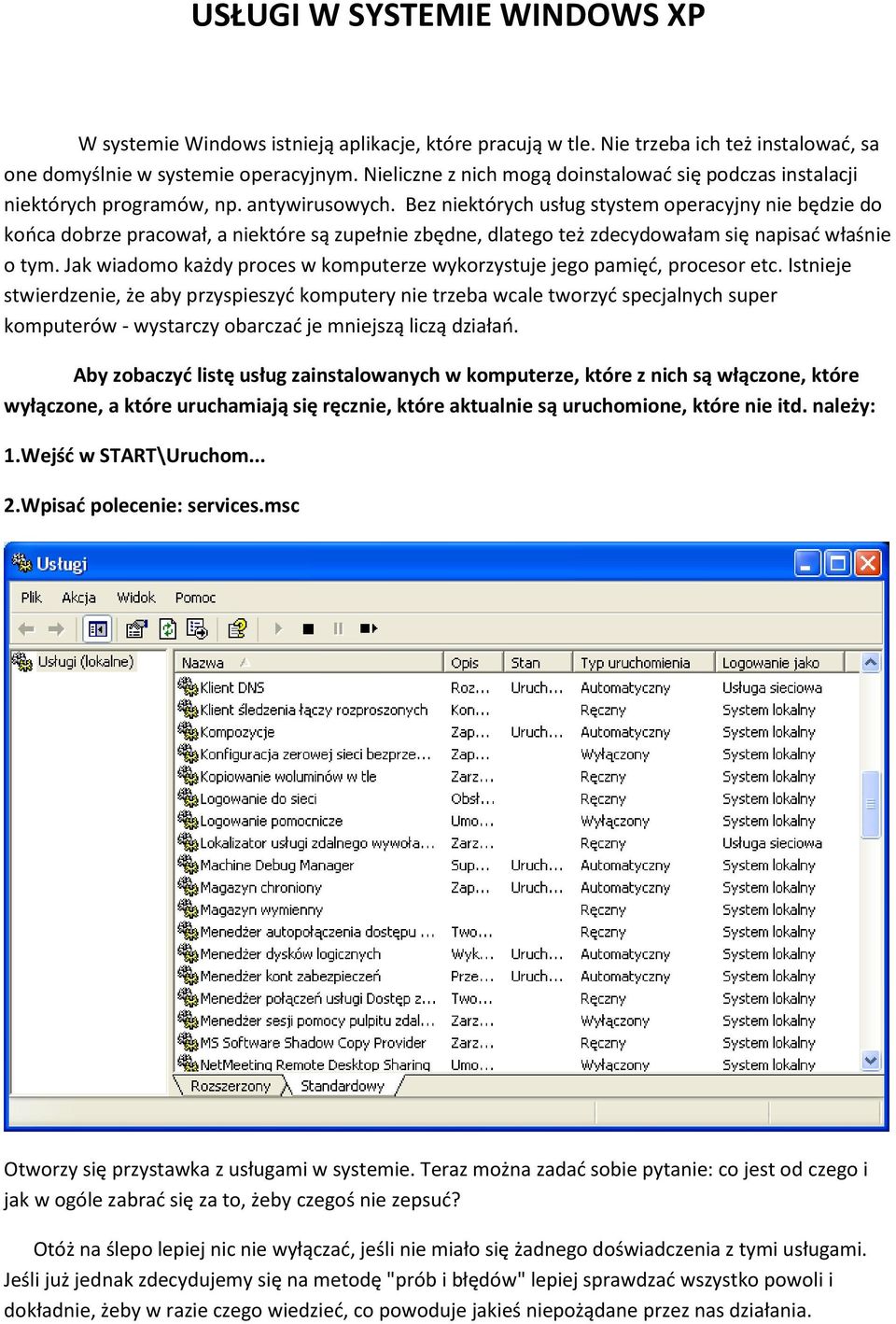This screenshot has width=896, height=1324.
Task: Click gear icon beside Menedżer kont zabezpieczeń
Action: 188,976
